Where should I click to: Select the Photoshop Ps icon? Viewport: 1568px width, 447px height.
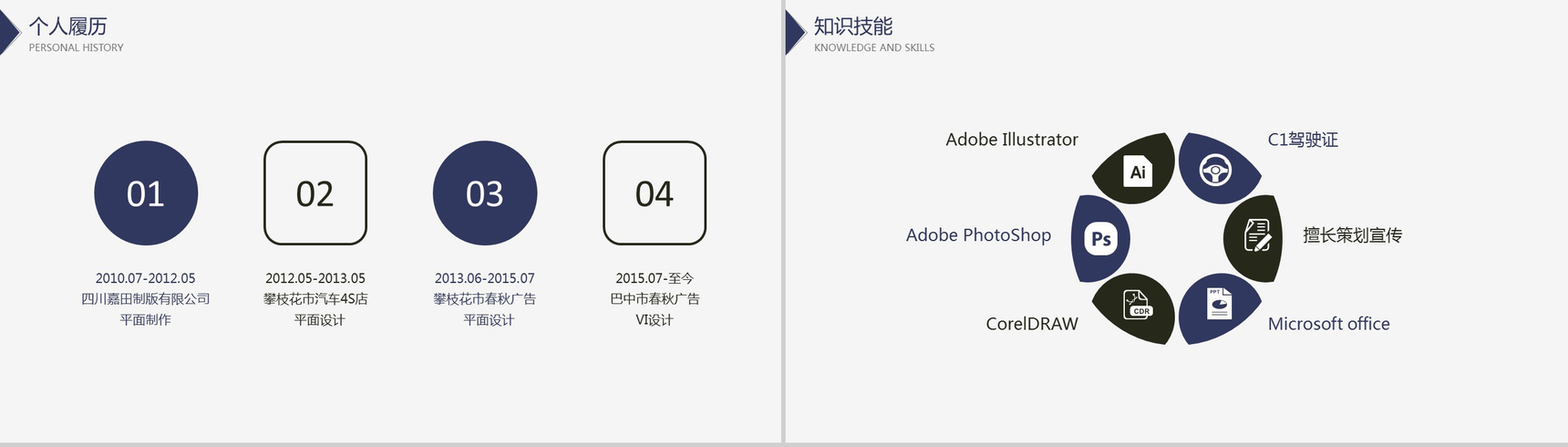[x=1101, y=238]
